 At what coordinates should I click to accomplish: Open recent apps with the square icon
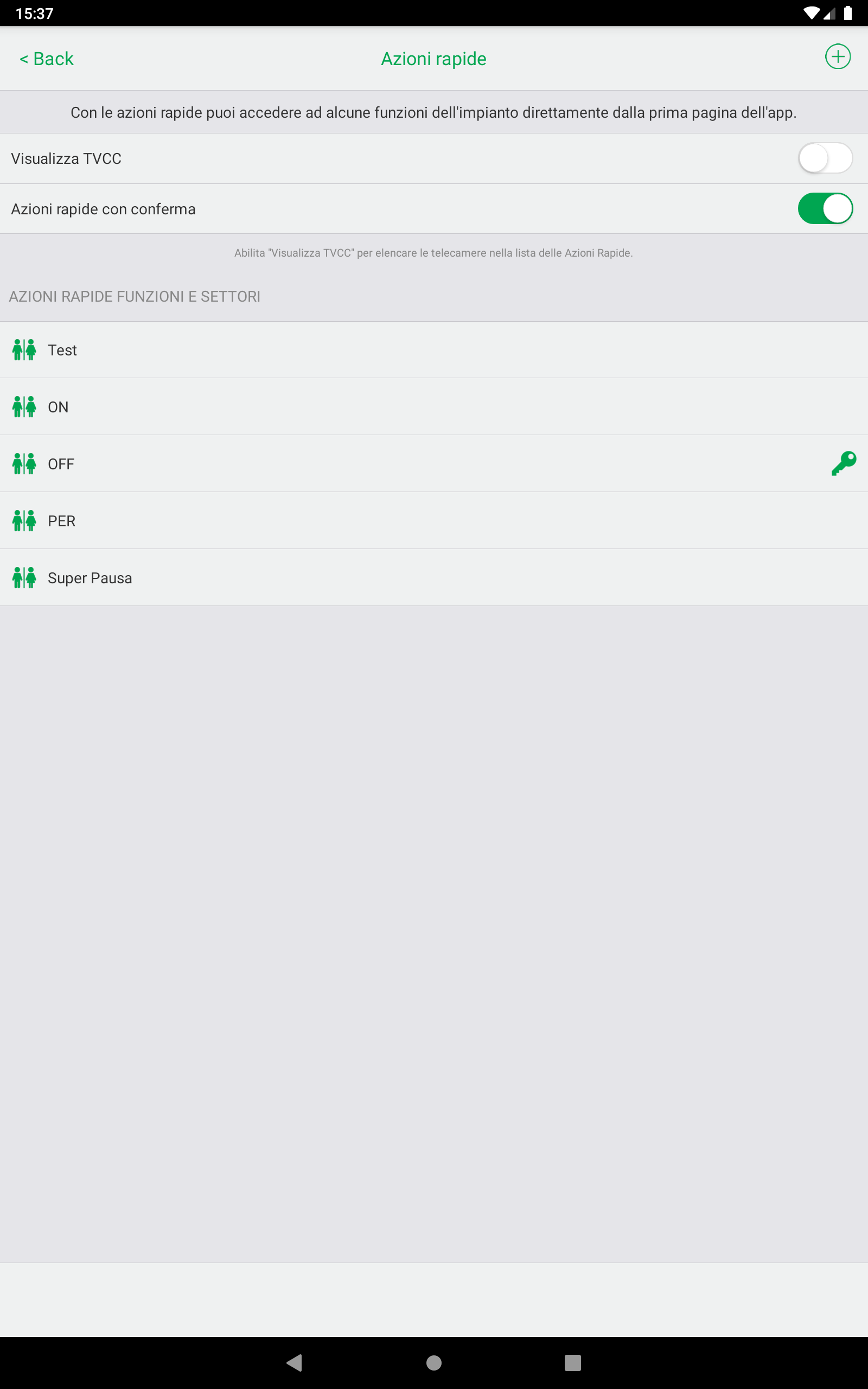click(573, 1362)
